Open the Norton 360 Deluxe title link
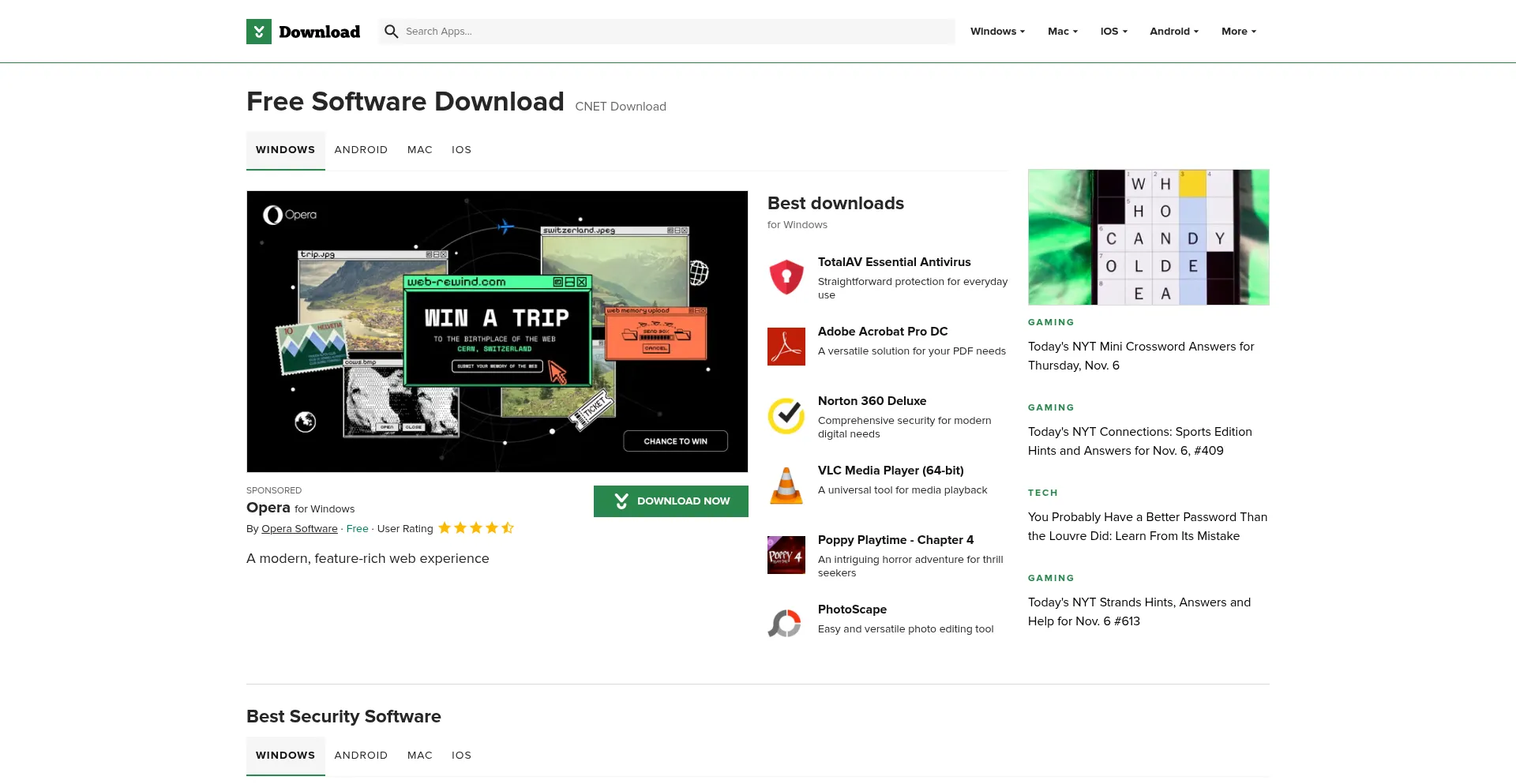1516x784 pixels. pos(872,401)
